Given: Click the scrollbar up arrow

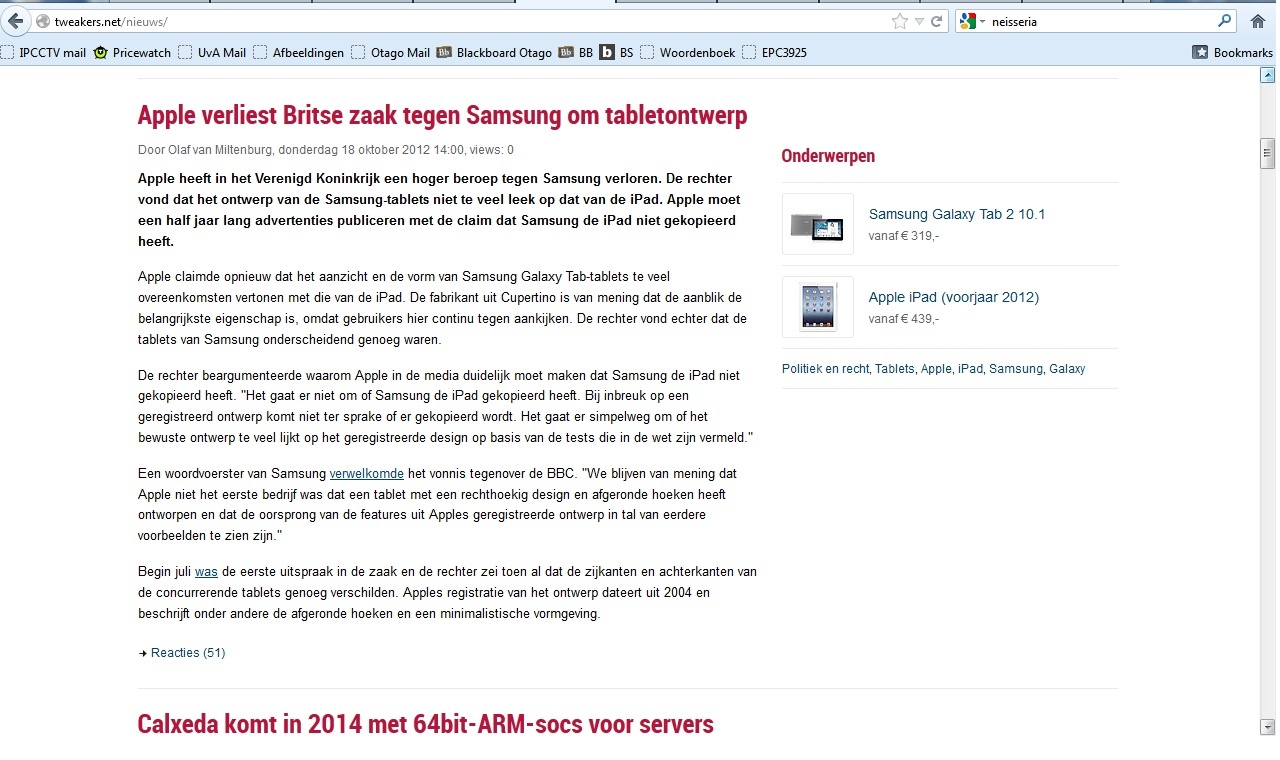Looking at the screenshot, I should pyautogui.click(x=1268, y=75).
